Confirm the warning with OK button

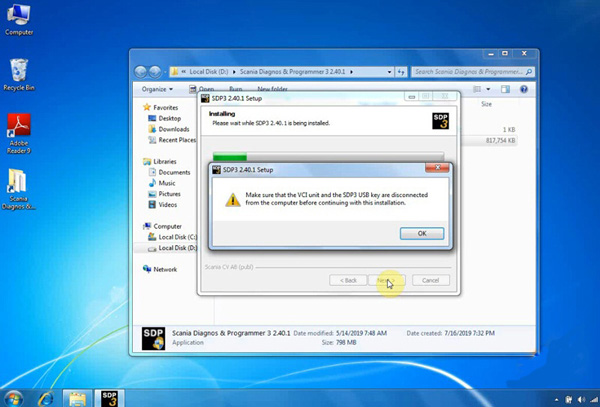422,233
